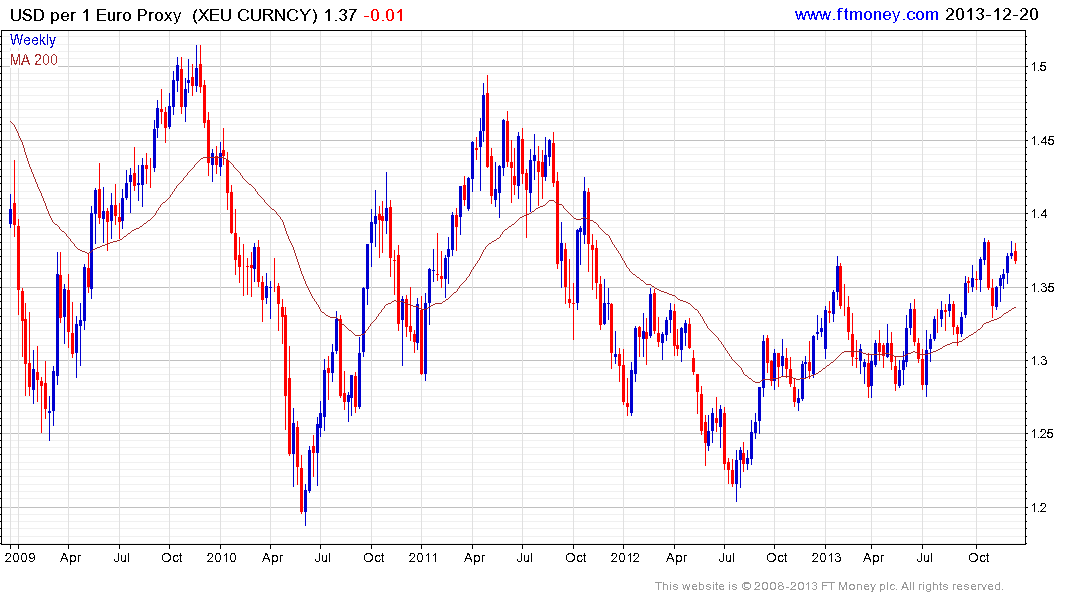Click the '2013' x-axis label
This screenshot has height=600, width=1075.
(x=826, y=557)
